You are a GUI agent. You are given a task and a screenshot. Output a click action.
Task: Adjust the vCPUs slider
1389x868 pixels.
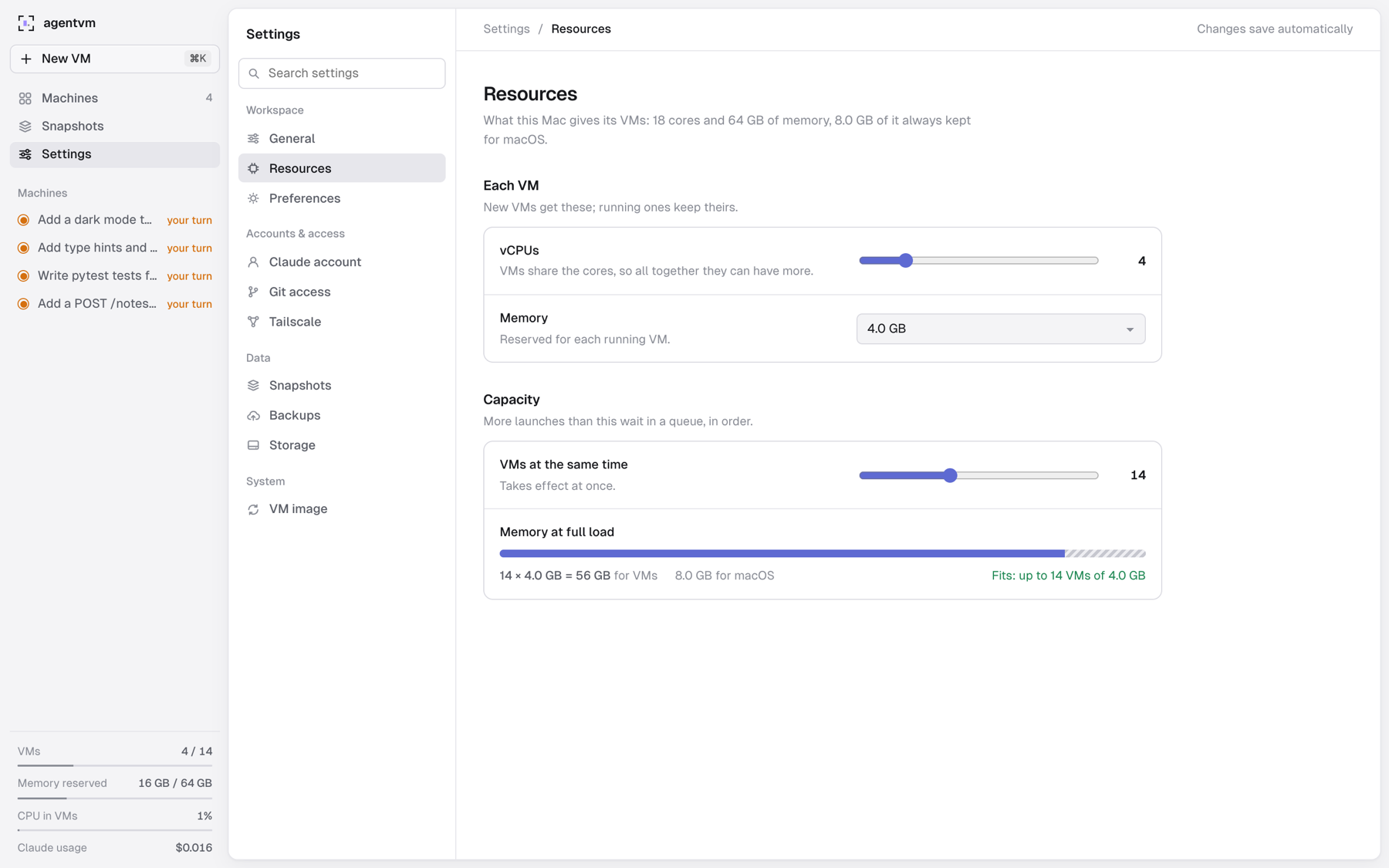(x=978, y=261)
